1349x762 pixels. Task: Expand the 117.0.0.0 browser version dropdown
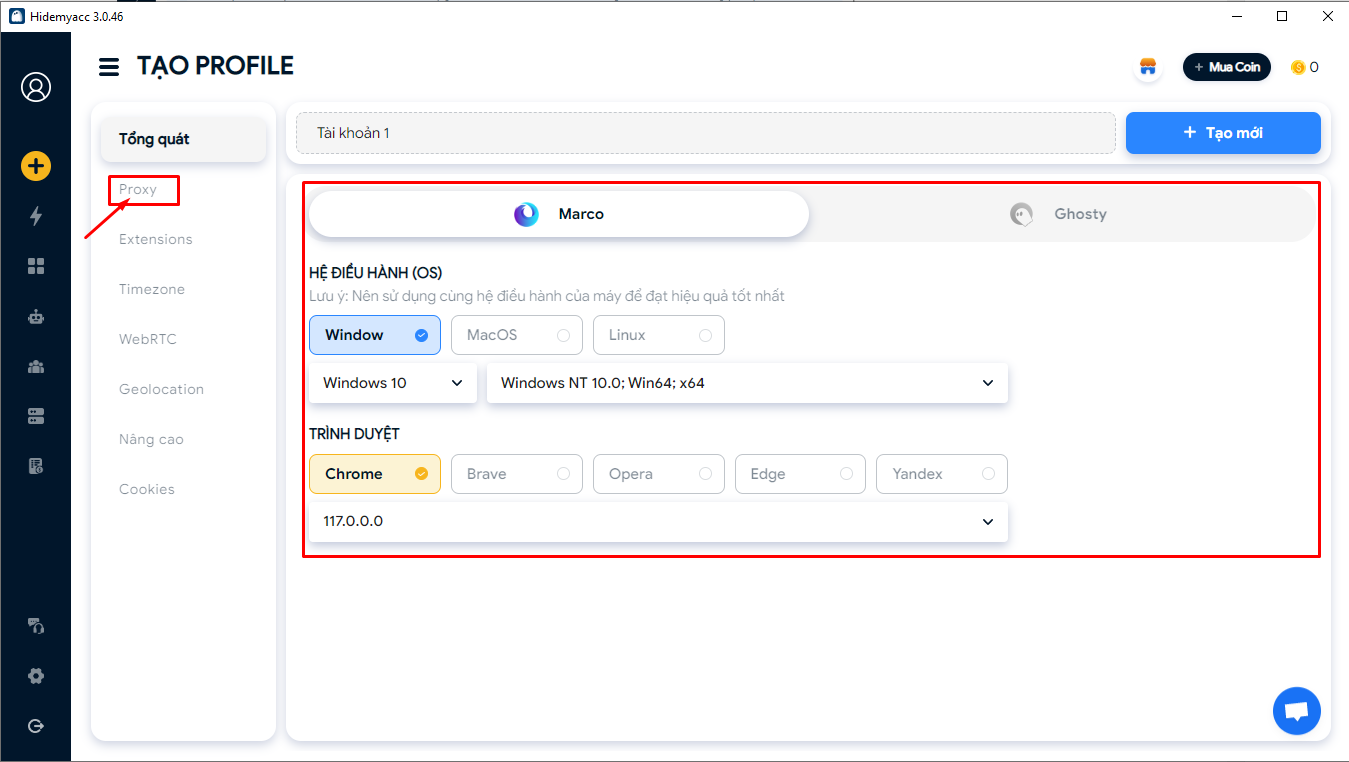tap(658, 522)
